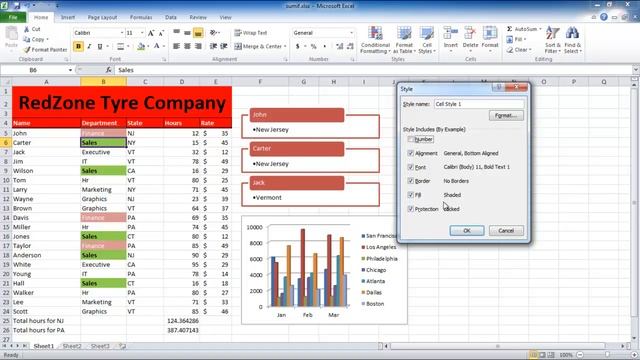Switch to the Page Layout tab

(102, 18)
